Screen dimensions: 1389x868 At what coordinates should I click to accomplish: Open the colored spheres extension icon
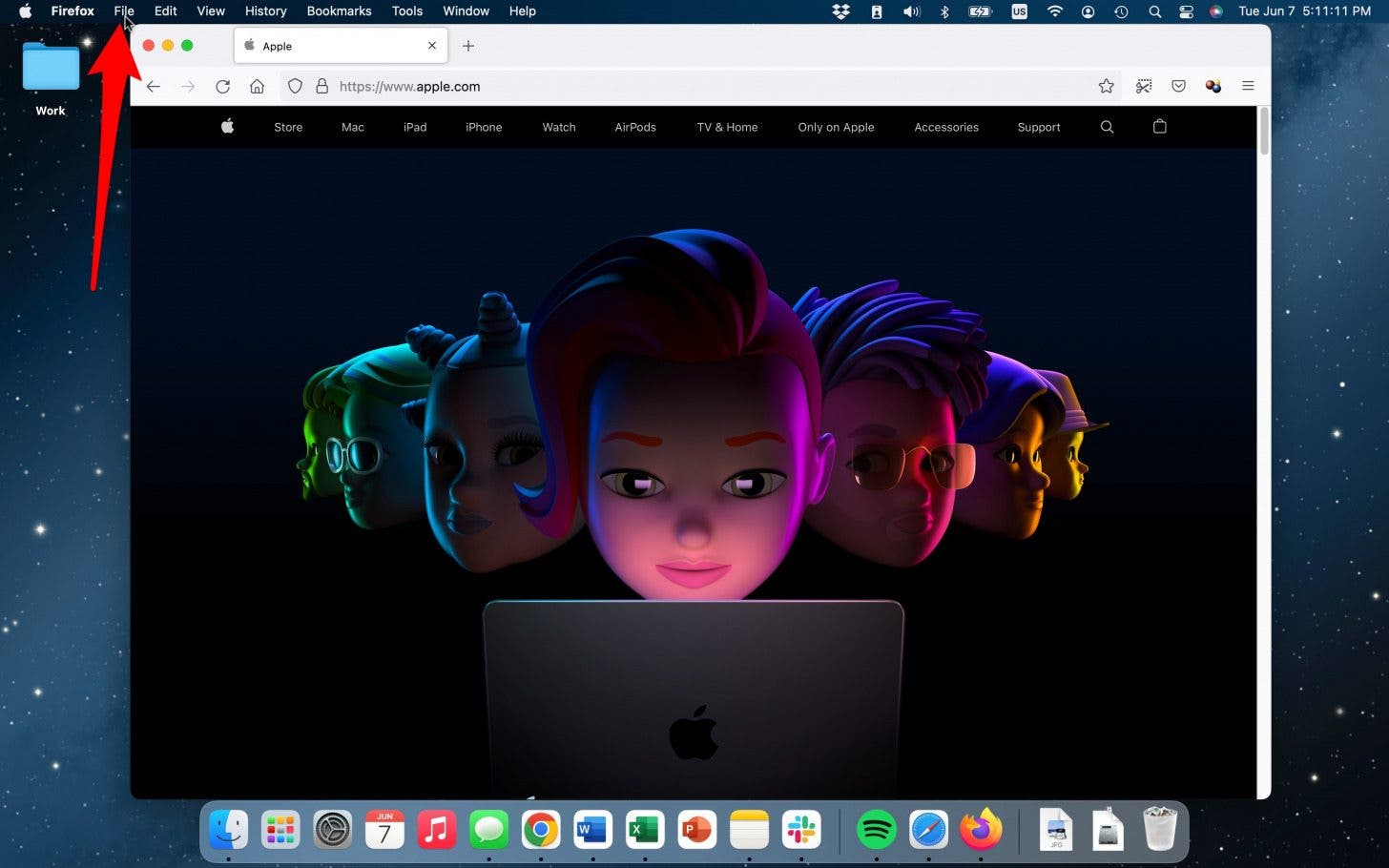click(1213, 86)
